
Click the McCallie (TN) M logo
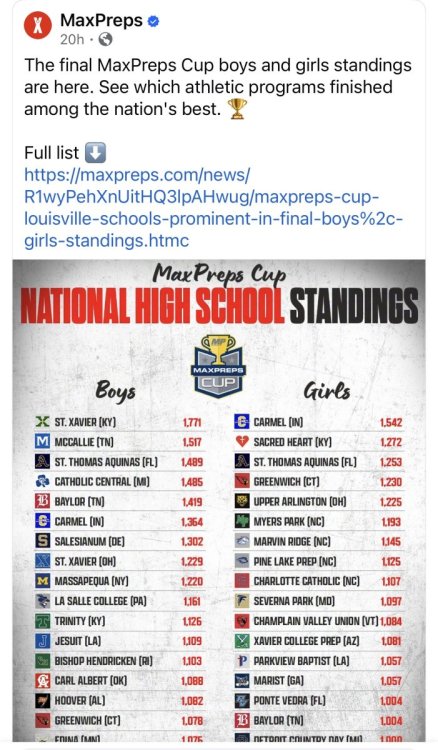43,441
